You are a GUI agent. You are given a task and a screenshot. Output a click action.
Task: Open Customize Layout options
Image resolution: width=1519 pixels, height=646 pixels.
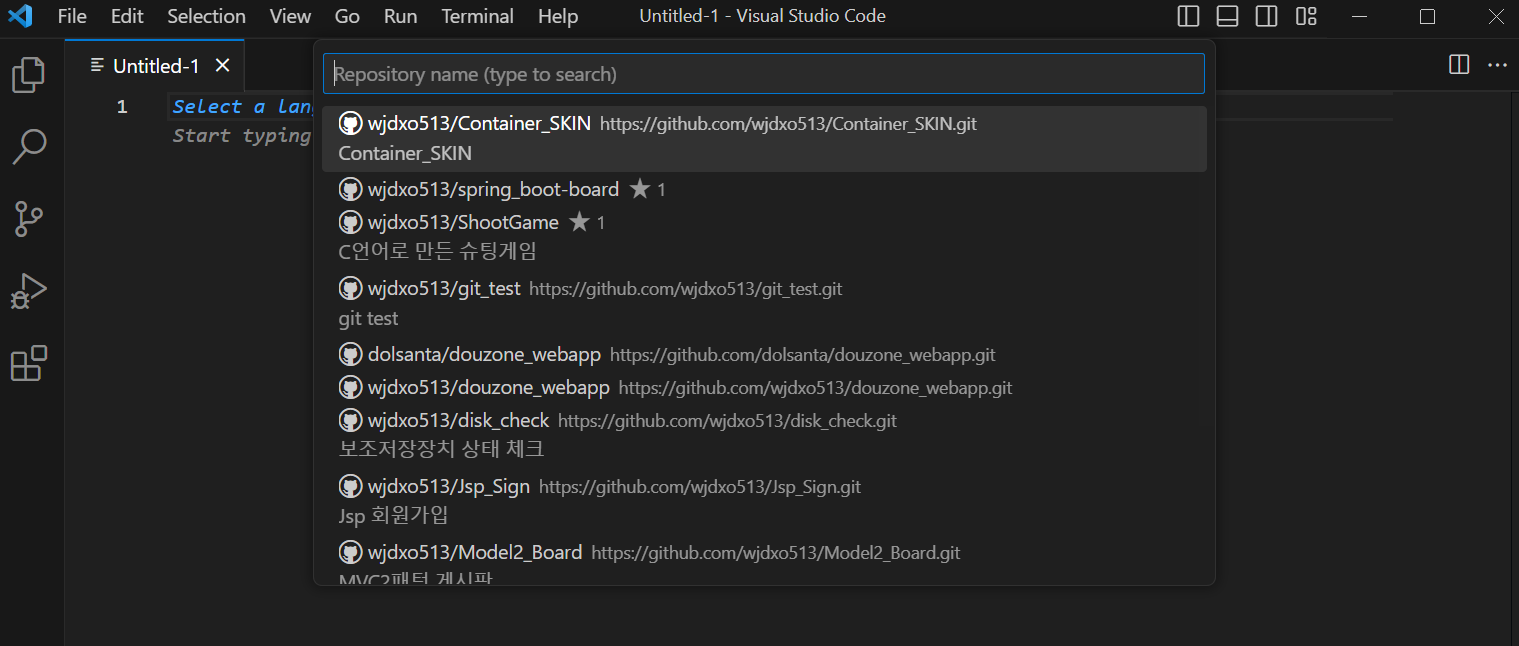point(1306,16)
